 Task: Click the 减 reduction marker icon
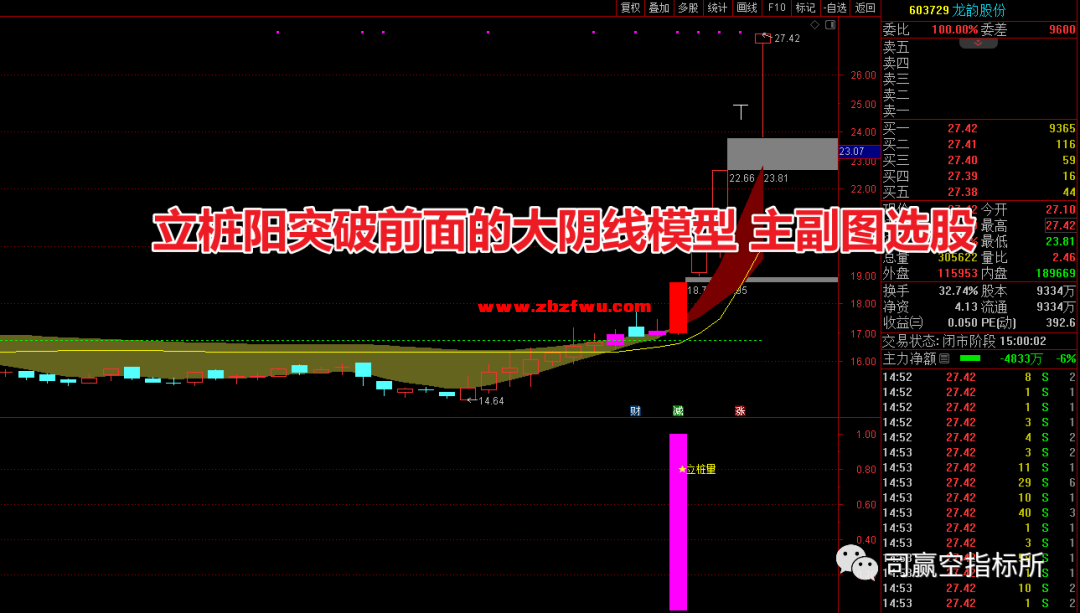678,411
